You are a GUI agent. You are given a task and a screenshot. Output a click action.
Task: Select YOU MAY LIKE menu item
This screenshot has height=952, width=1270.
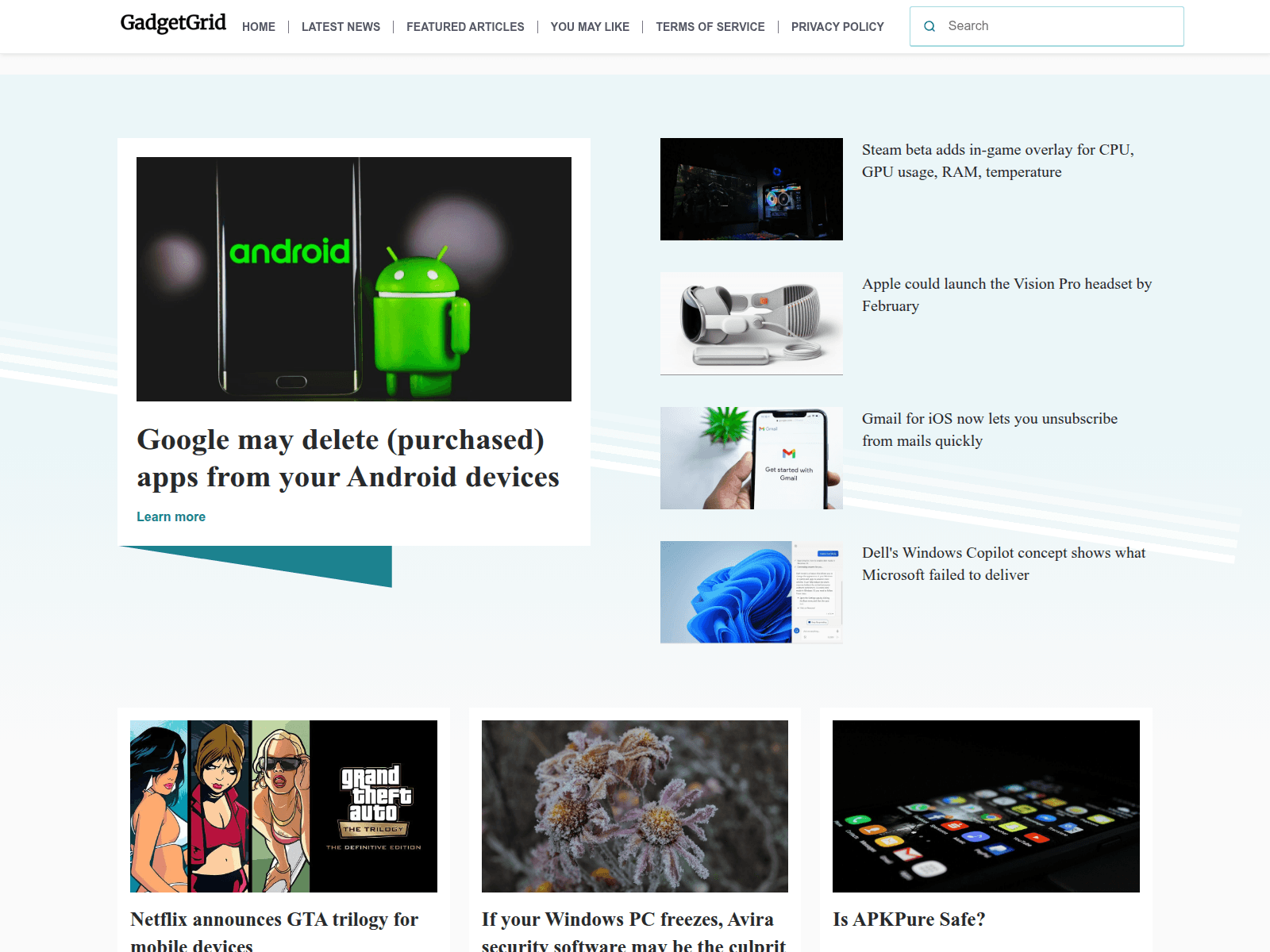(590, 27)
